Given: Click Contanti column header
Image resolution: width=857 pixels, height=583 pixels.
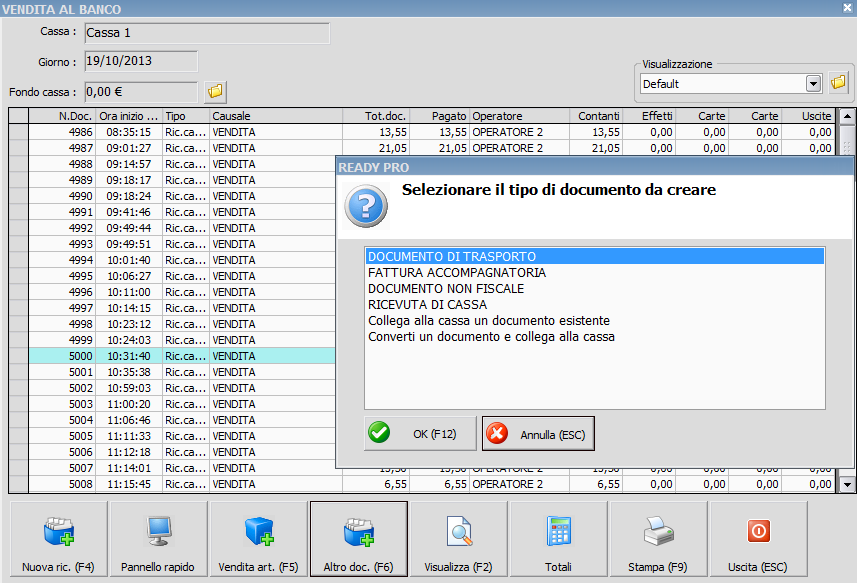Looking at the screenshot, I should click(x=596, y=116).
